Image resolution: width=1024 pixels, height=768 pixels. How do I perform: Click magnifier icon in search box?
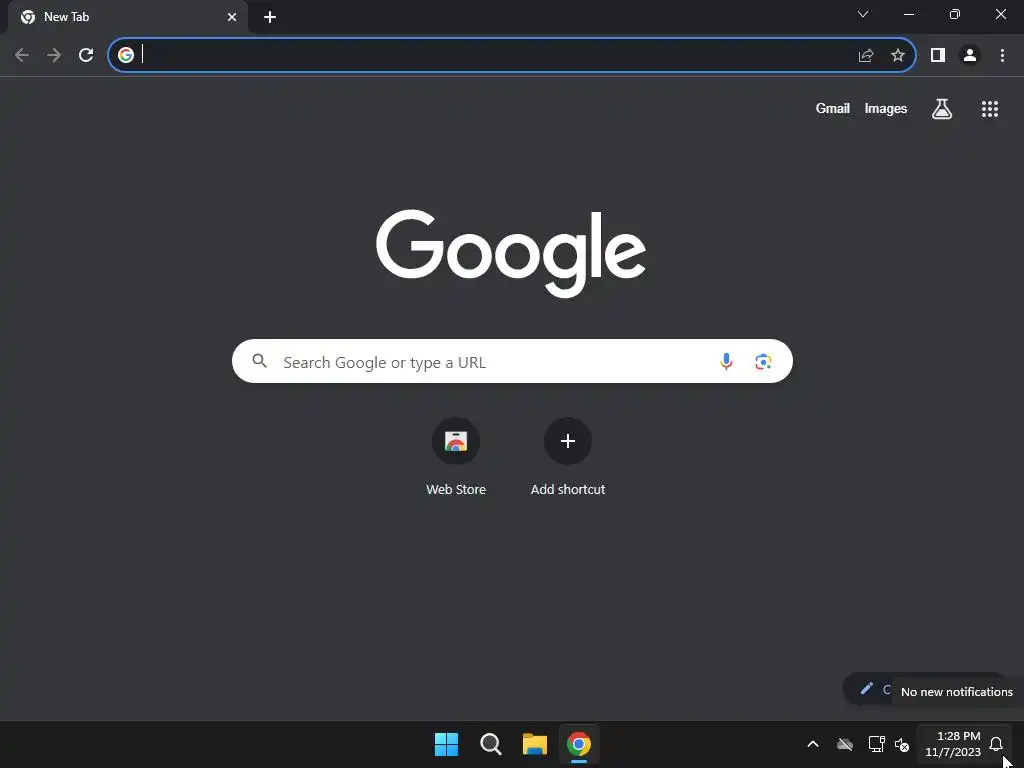pyautogui.click(x=260, y=360)
